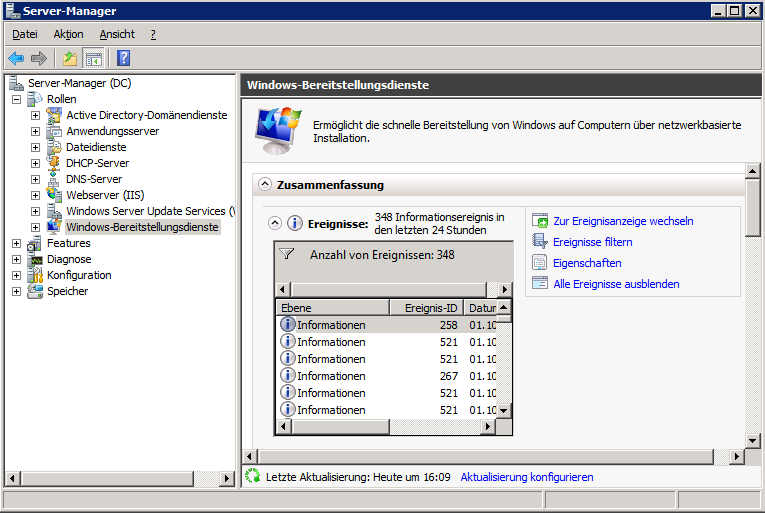765x513 pixels.
Task: Expand the Speicher node
Action: (17, 291)
